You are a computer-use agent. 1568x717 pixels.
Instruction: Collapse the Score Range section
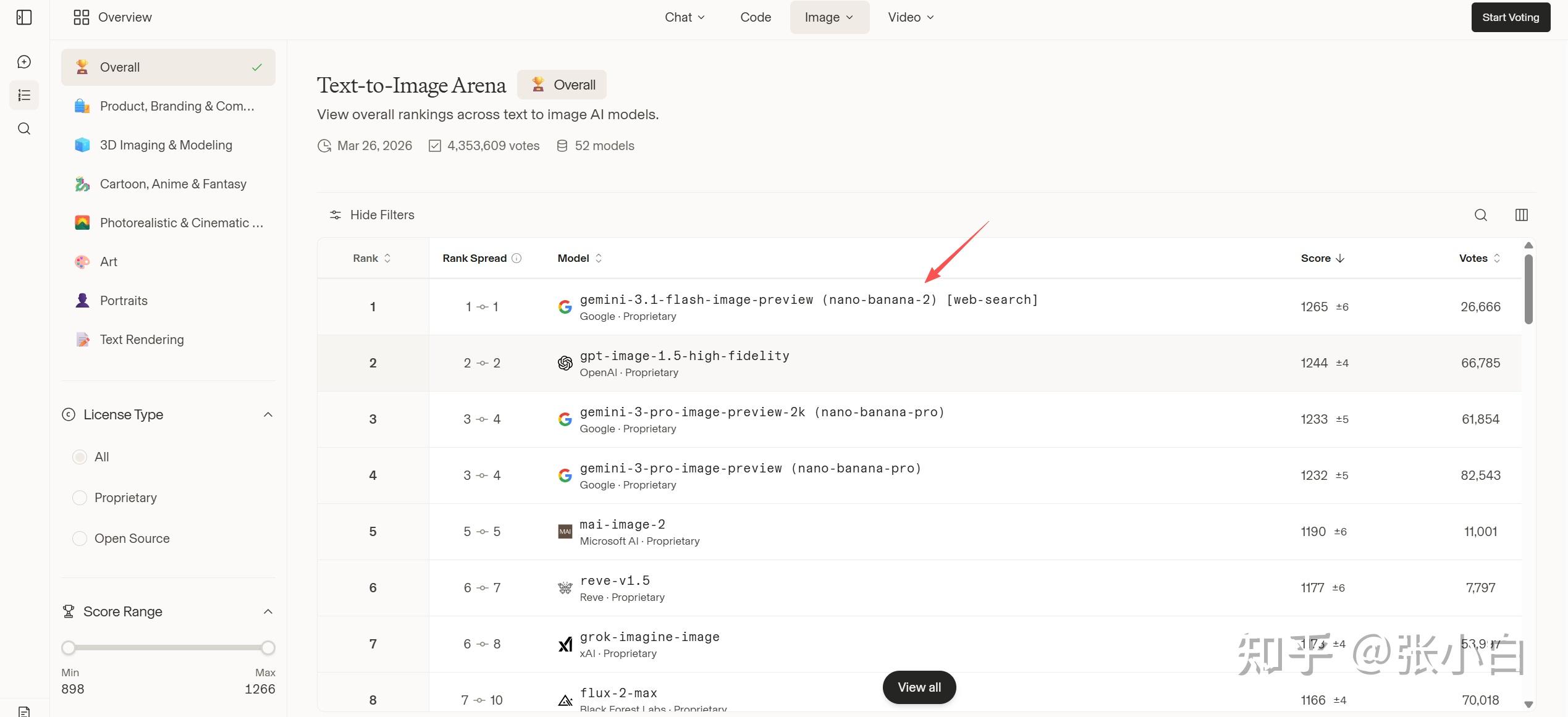click(x=268, y=611)
